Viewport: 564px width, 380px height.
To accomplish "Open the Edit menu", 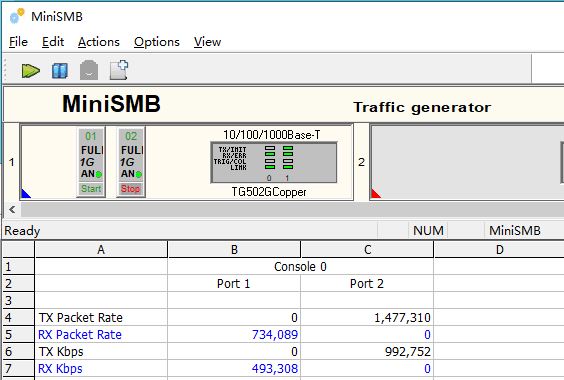I will coord(53,42).
